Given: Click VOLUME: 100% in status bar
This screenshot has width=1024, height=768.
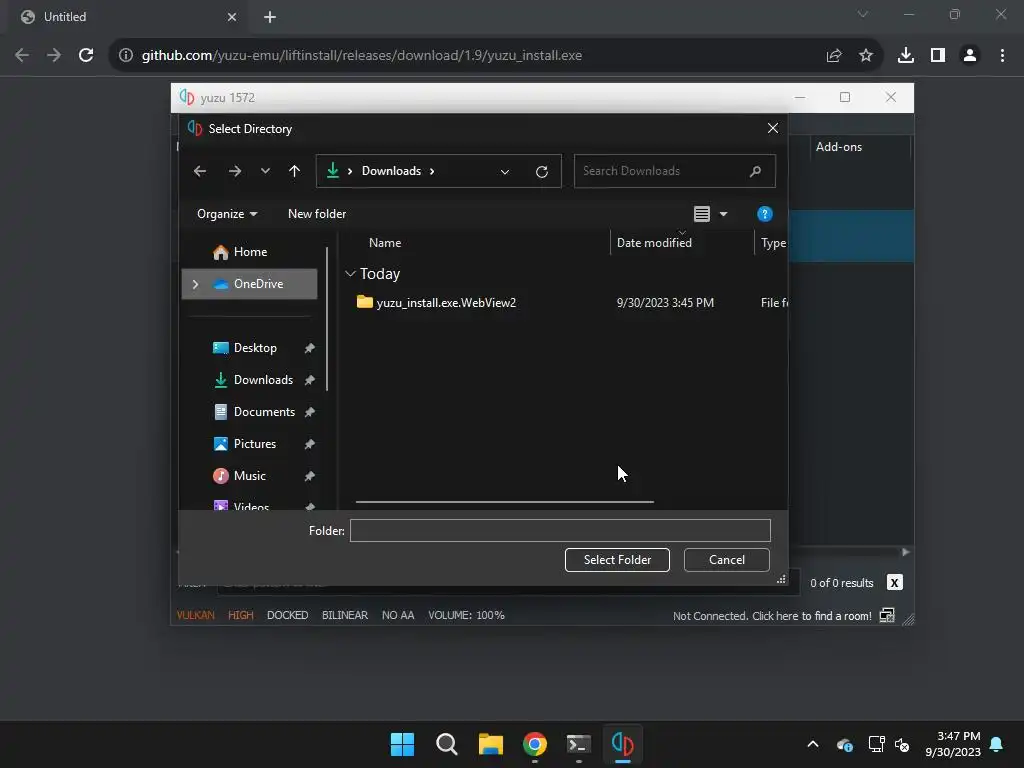Looking at the screenshot, I should pos(466,615).
